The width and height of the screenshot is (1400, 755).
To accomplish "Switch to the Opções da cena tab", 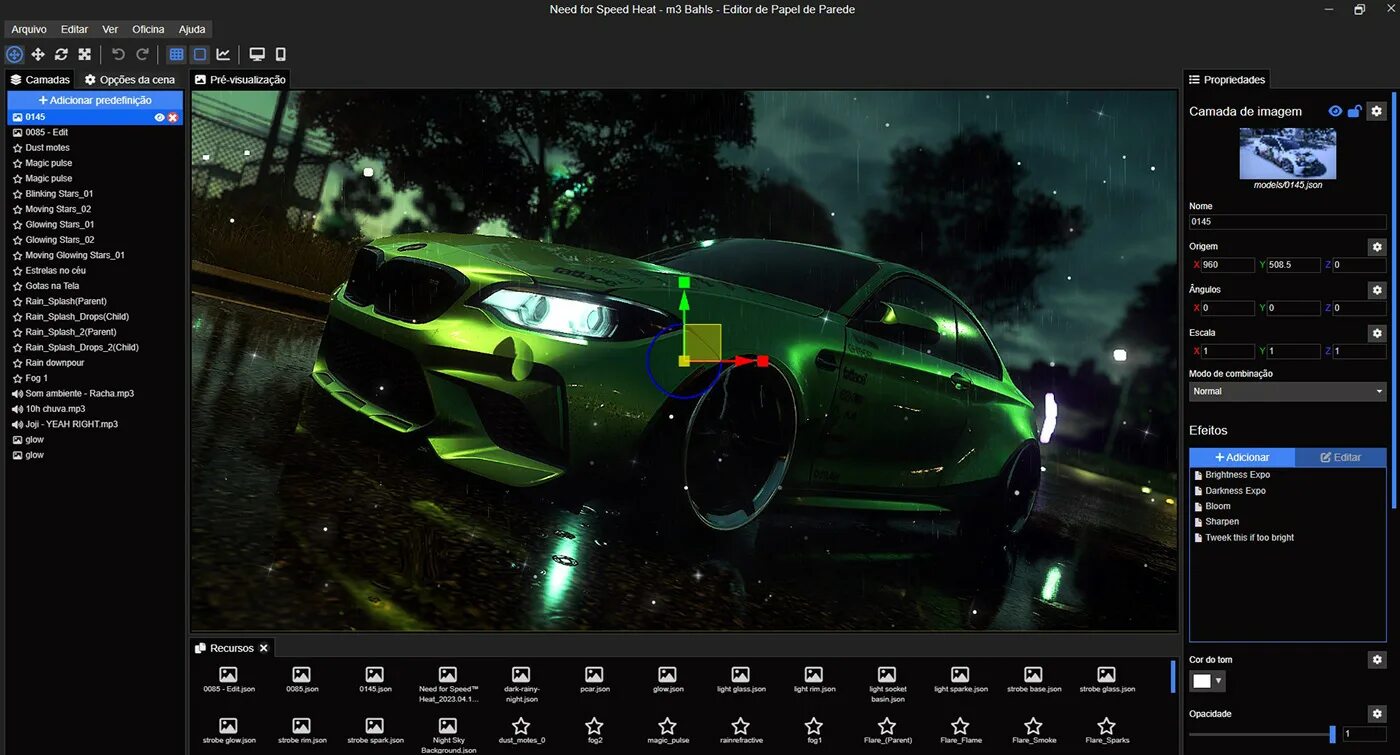I will coord(130,79).
